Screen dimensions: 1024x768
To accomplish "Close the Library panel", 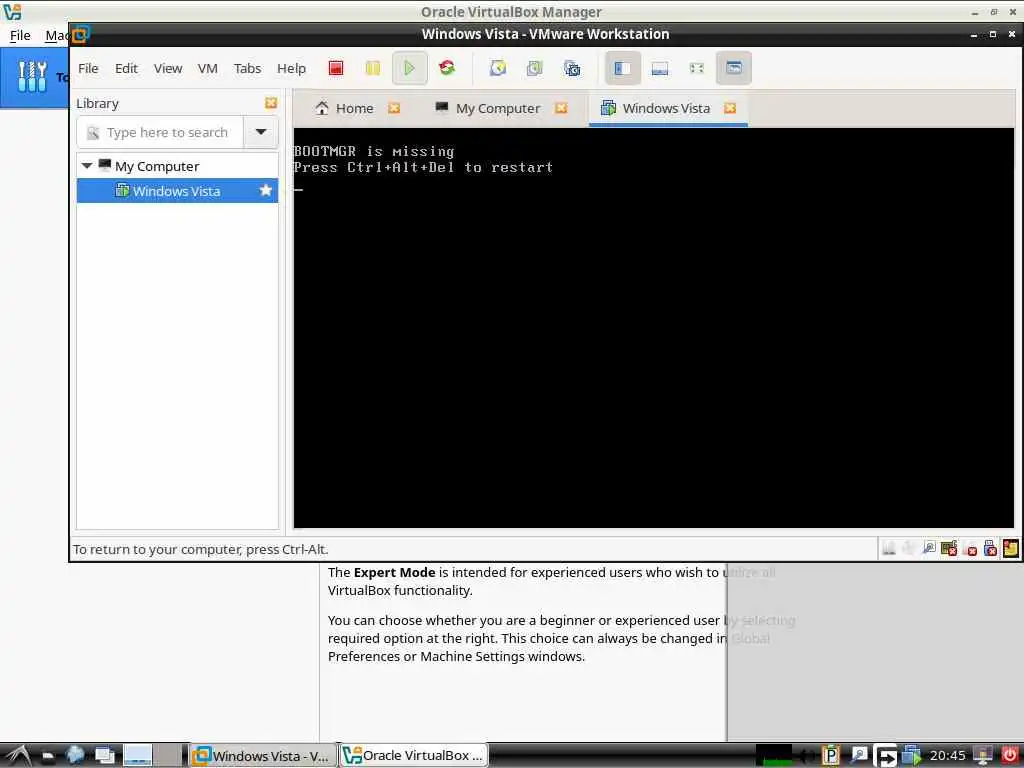I will (271, 103).
